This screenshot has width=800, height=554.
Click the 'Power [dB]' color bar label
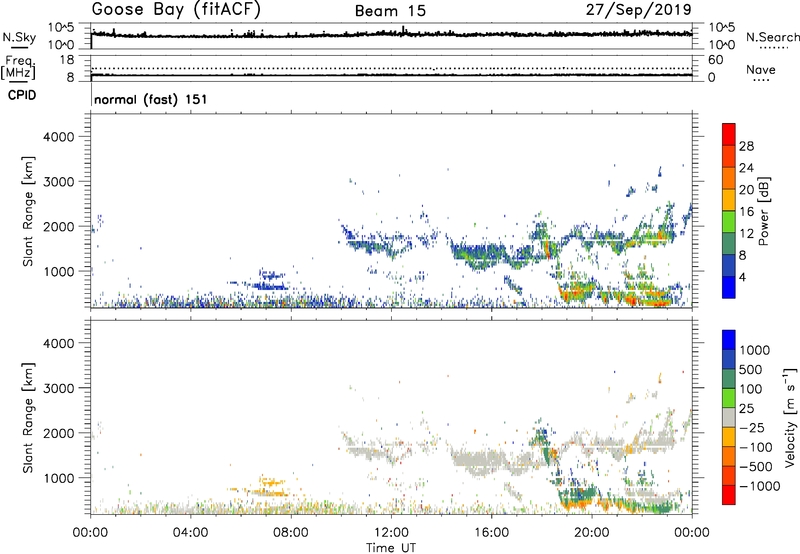pyautogui.click(x=763, y=211)
